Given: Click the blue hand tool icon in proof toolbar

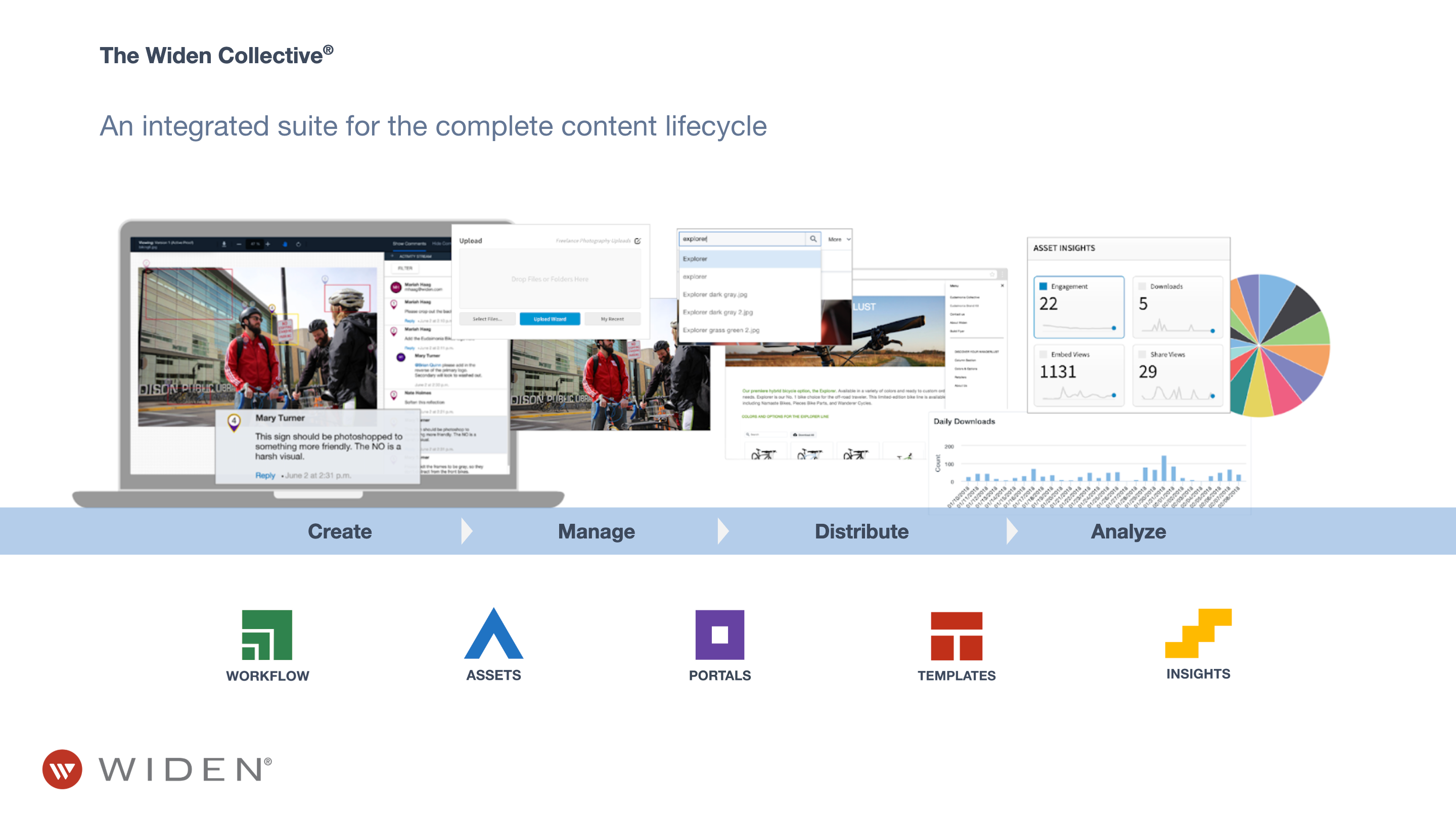Looking at the screenshot, I should tap(285, 244).
